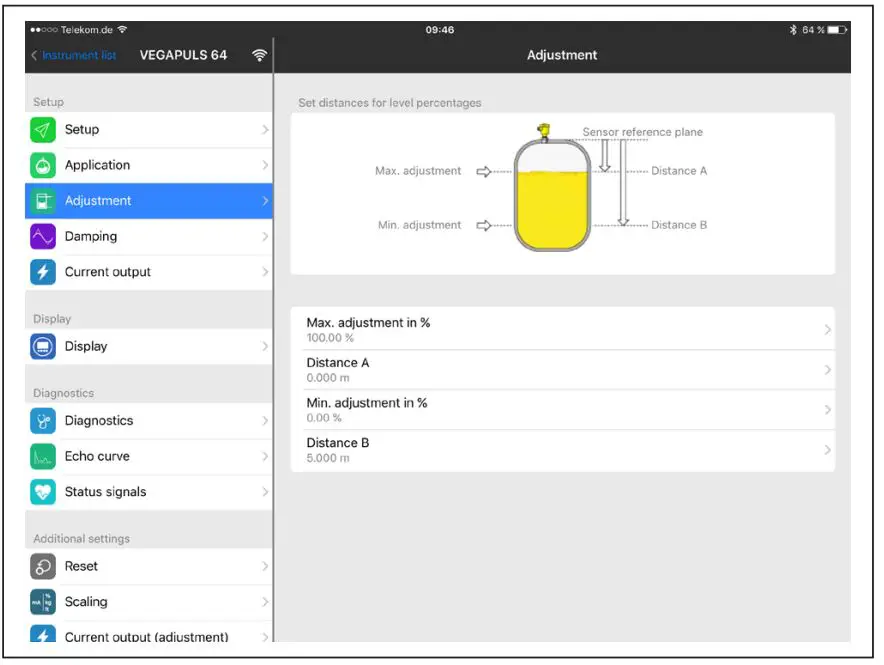Click the Sensor reference plane label
The image size is (884, 665).
643,132
